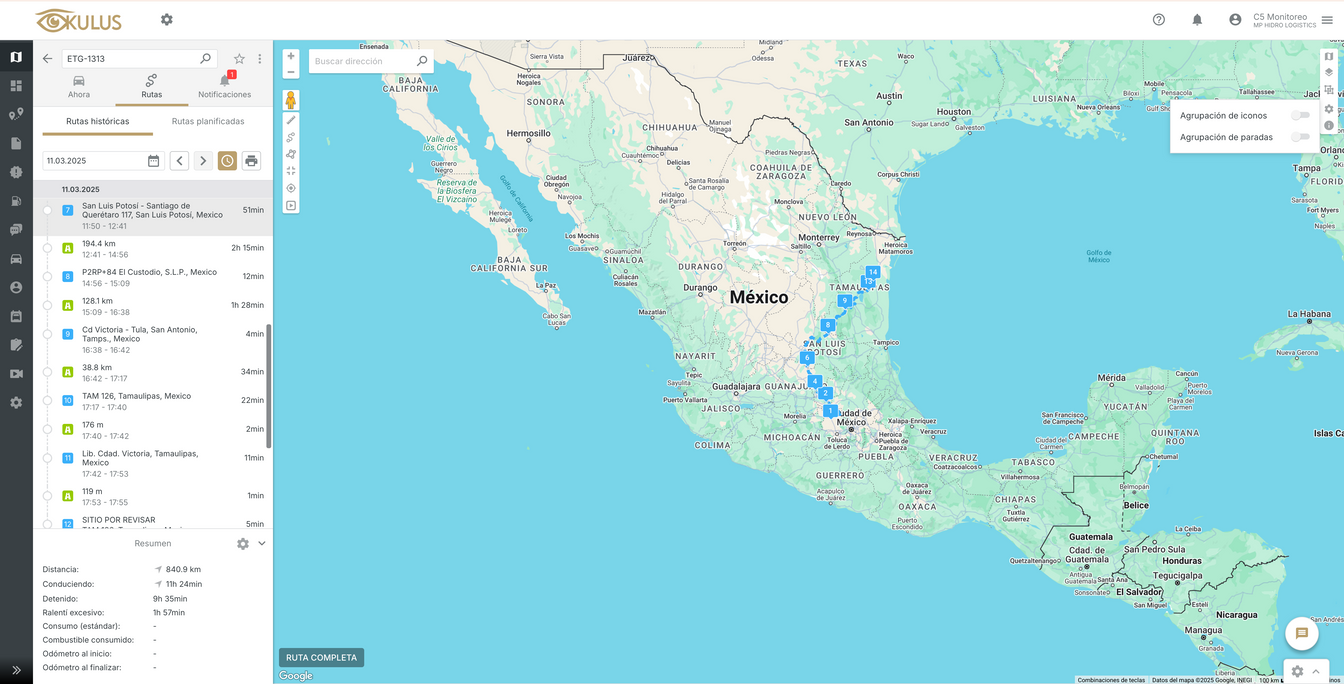This screenshot has width=1344, height=684.
Task: Open the document reports icon in sidebar
Action: tap(16, 143)
